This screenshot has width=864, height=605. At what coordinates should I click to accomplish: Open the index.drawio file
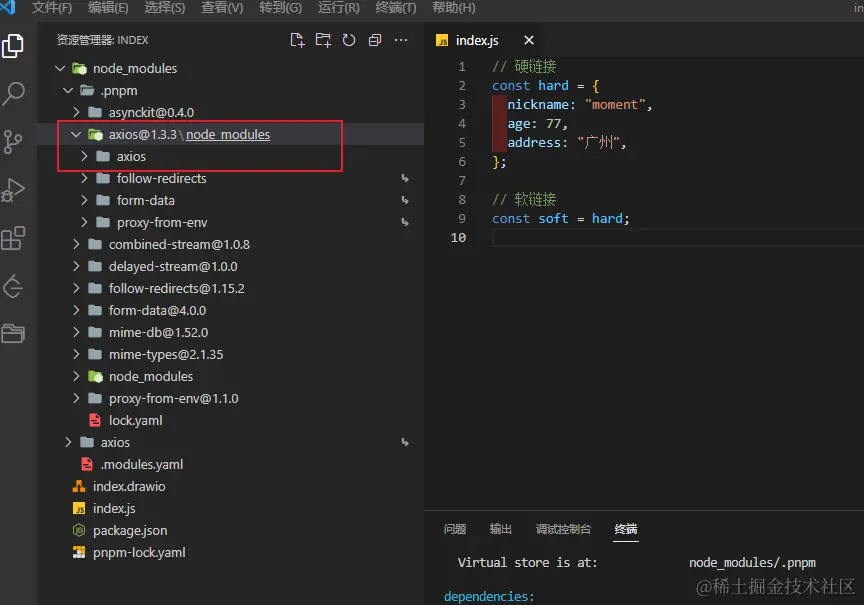129,487
